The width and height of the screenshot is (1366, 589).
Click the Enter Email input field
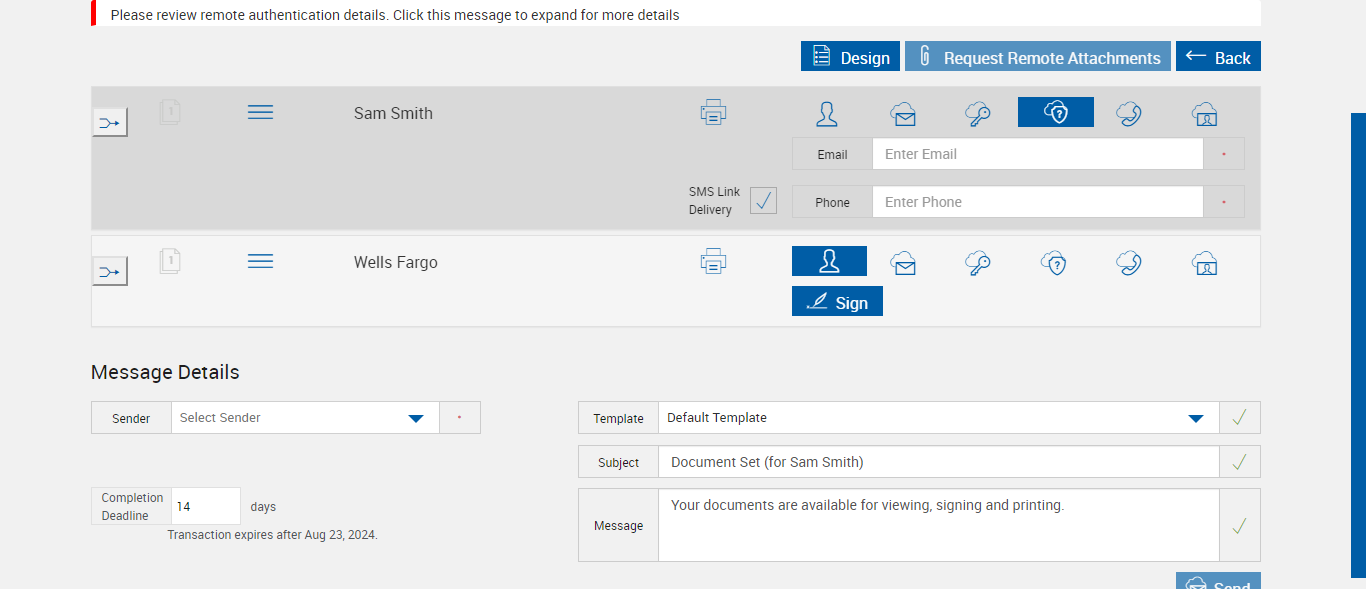(x=1036, y=154)
